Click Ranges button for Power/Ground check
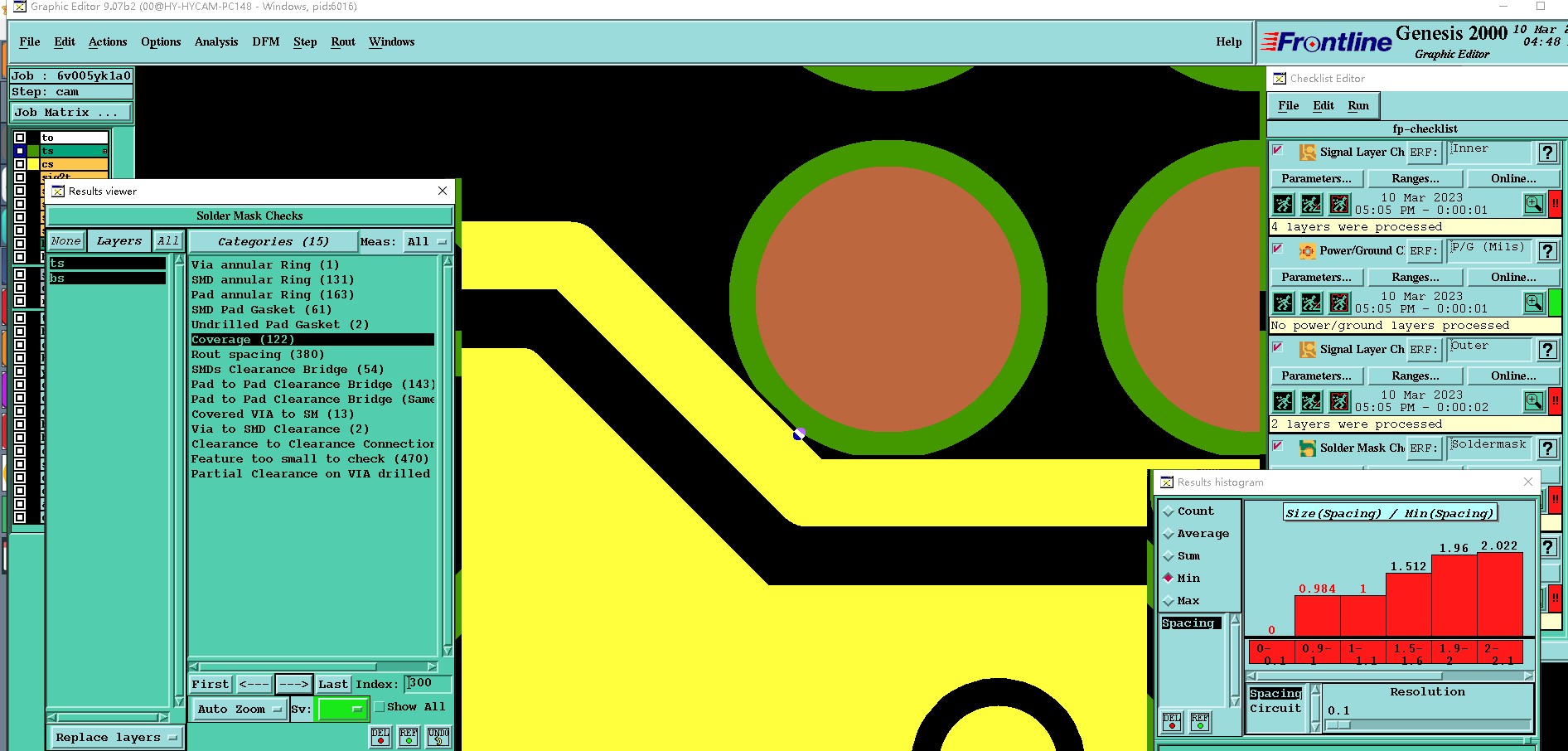This screenshot has height=751, width=1568. pyautogui.click(x=1416, y=277)
